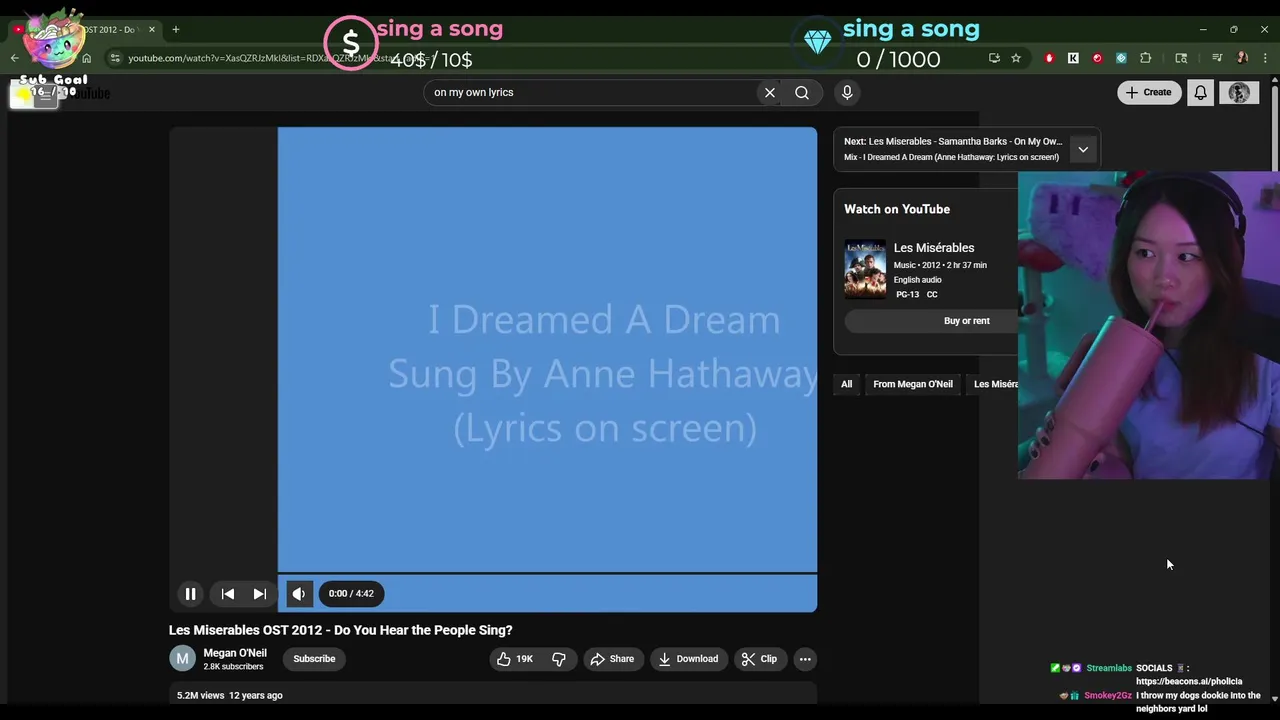Close the current YouTube browser tab
The image size is (1280, 720).
coord(152,29)
